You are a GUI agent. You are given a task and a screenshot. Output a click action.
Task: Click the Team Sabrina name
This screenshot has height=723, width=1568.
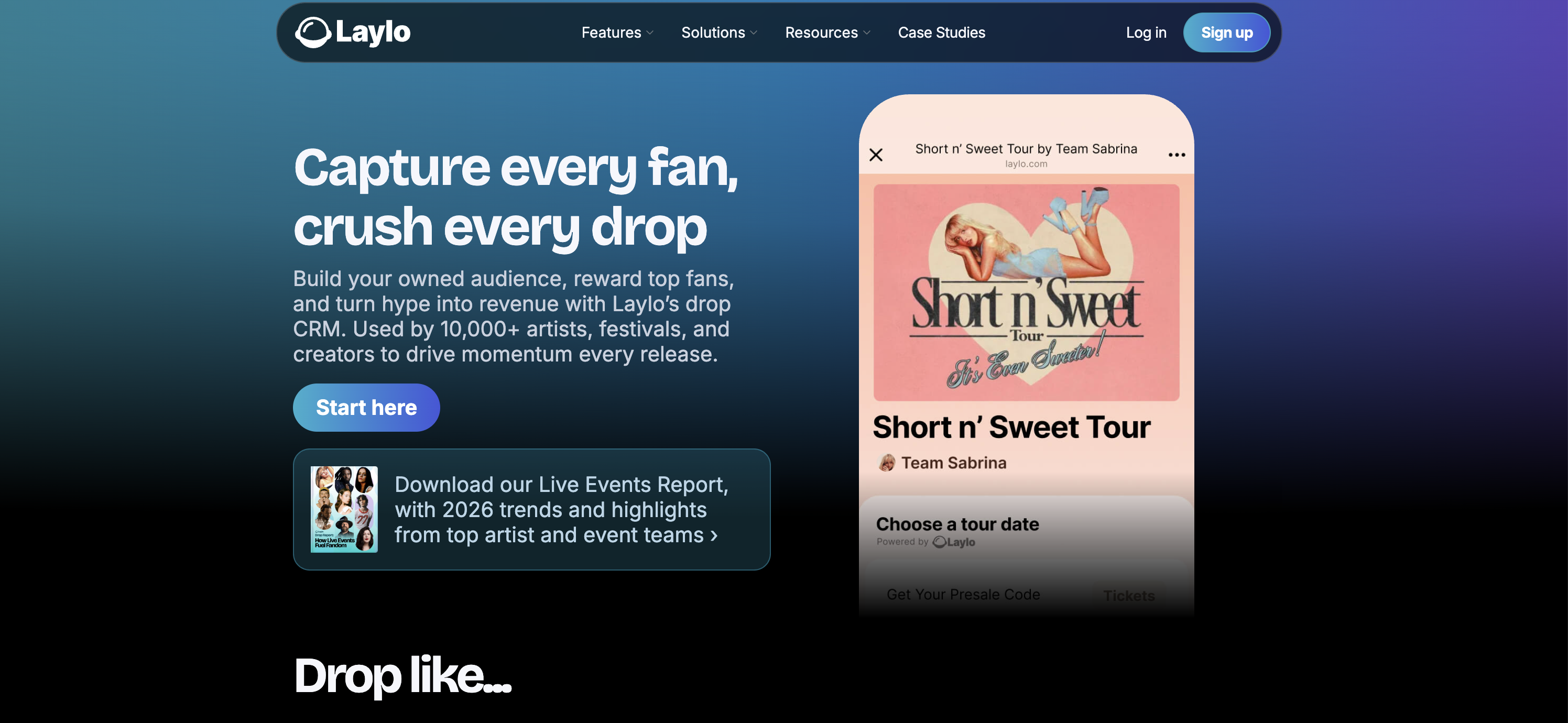pos(954,463)
